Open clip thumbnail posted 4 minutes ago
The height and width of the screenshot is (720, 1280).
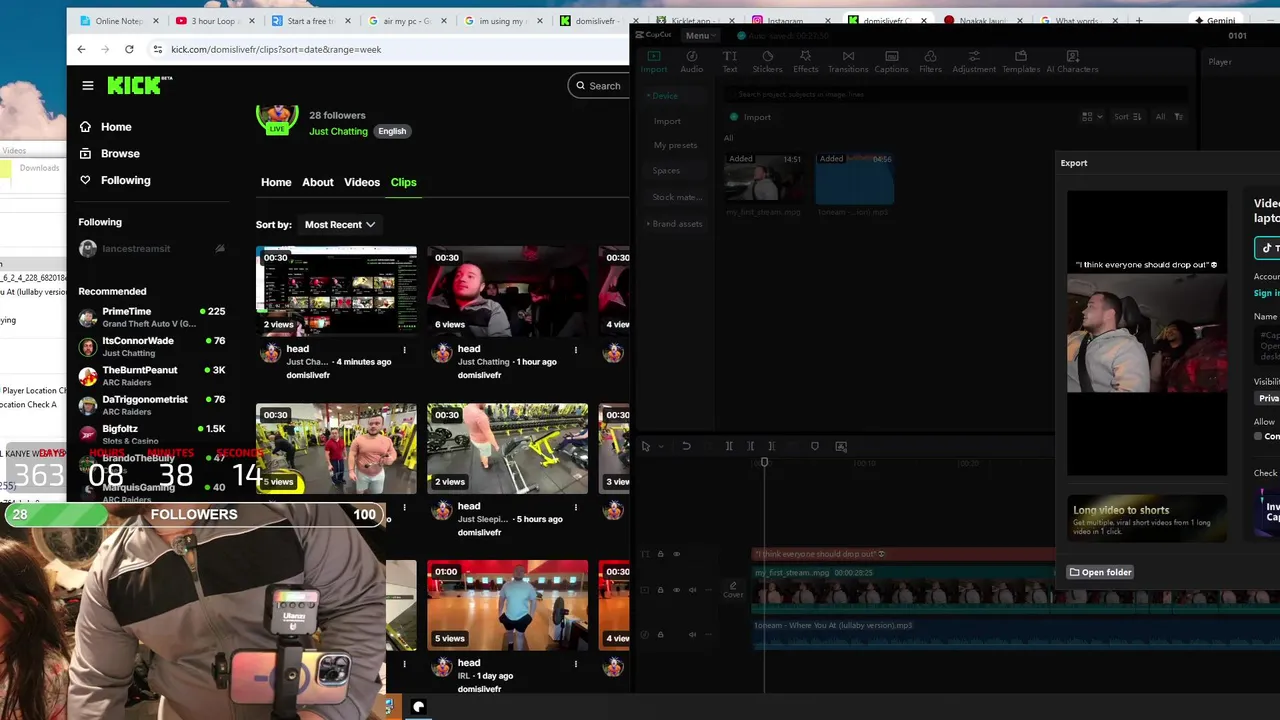[x=336, y=291]
